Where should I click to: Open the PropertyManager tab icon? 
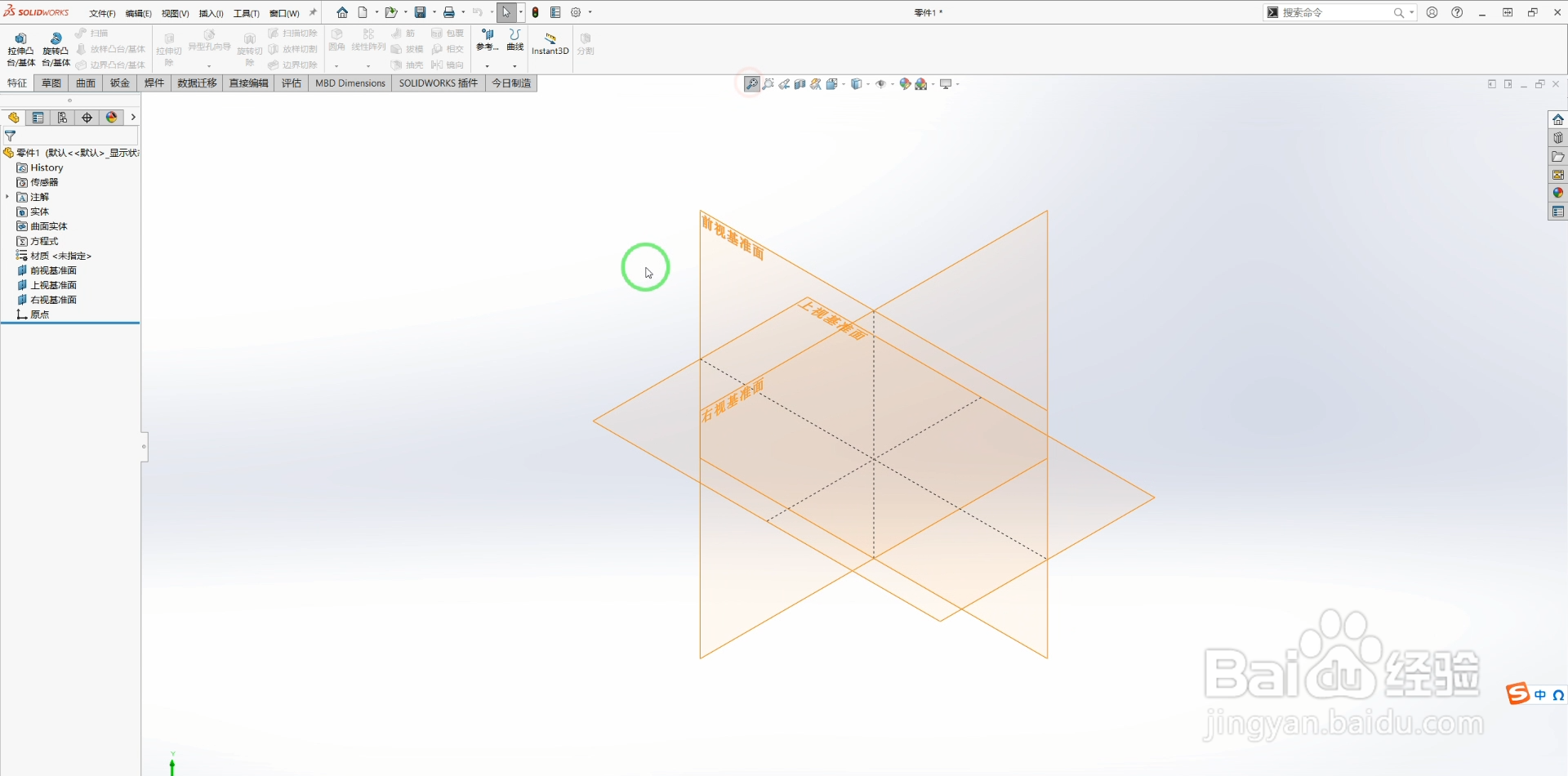point(38,118)
